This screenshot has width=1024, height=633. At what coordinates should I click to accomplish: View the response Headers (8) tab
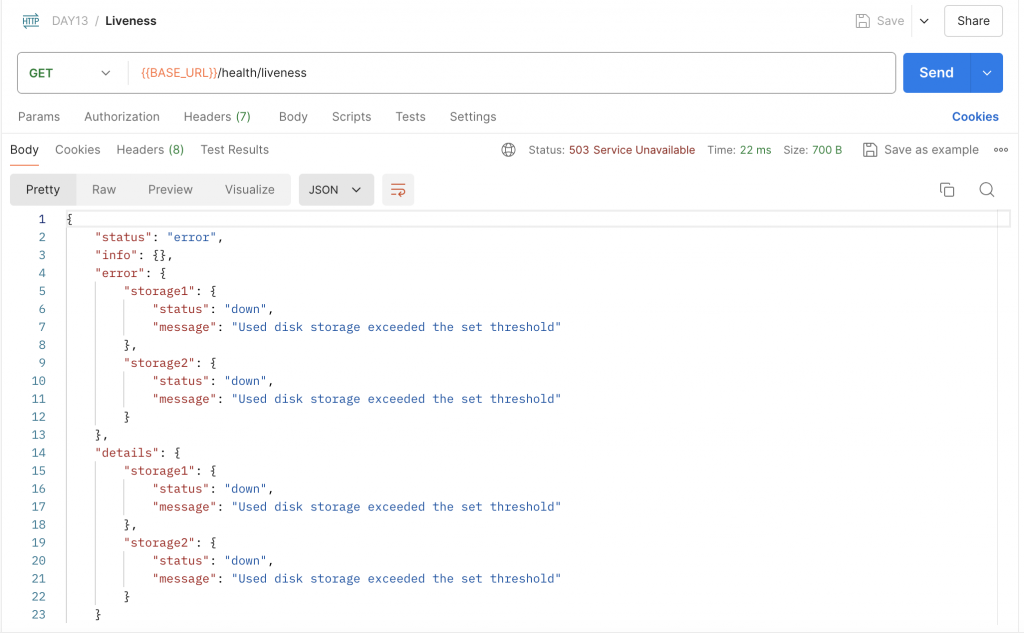pos(150,150)
